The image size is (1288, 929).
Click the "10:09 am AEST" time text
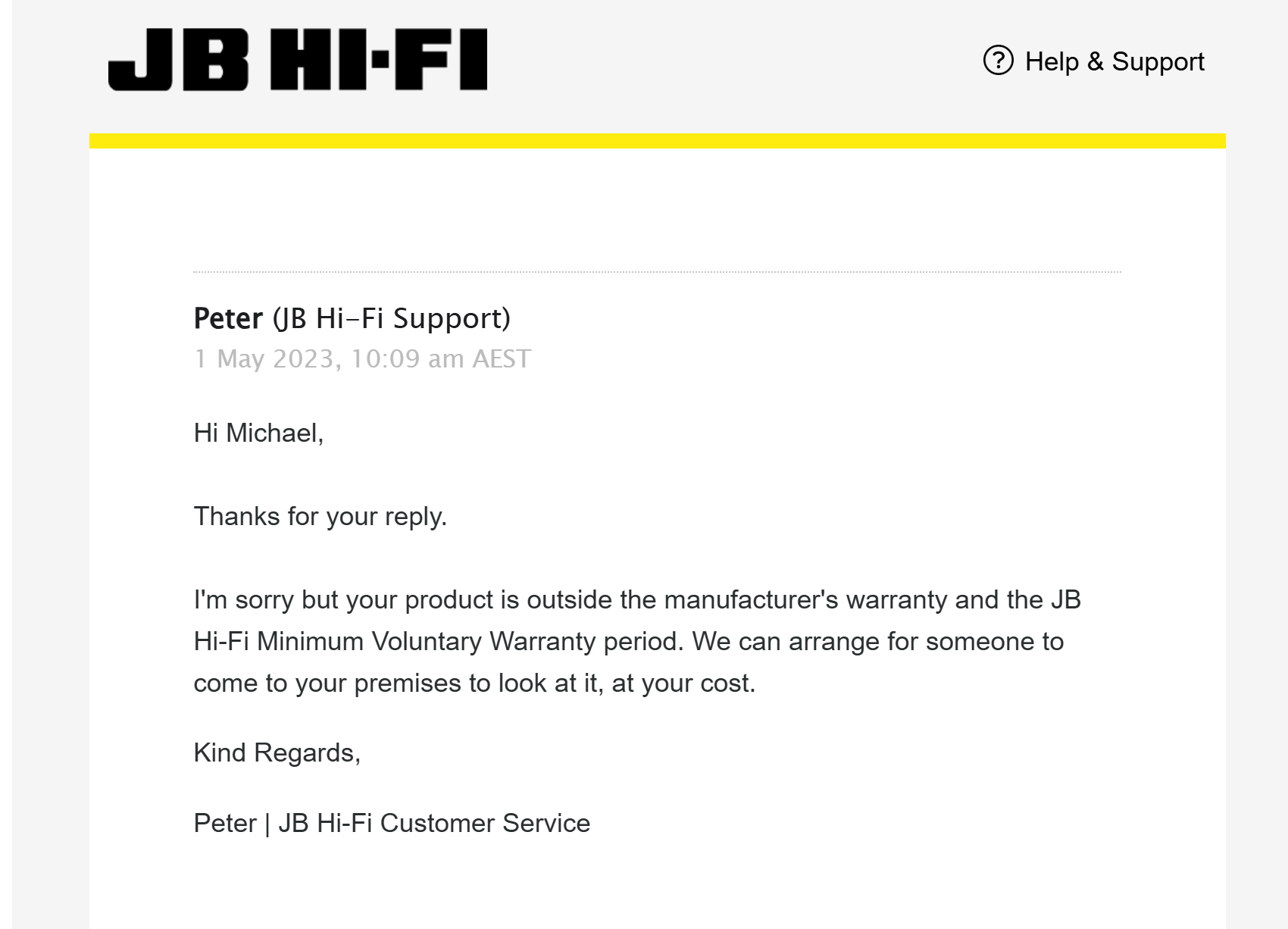(x=441, y=358)
